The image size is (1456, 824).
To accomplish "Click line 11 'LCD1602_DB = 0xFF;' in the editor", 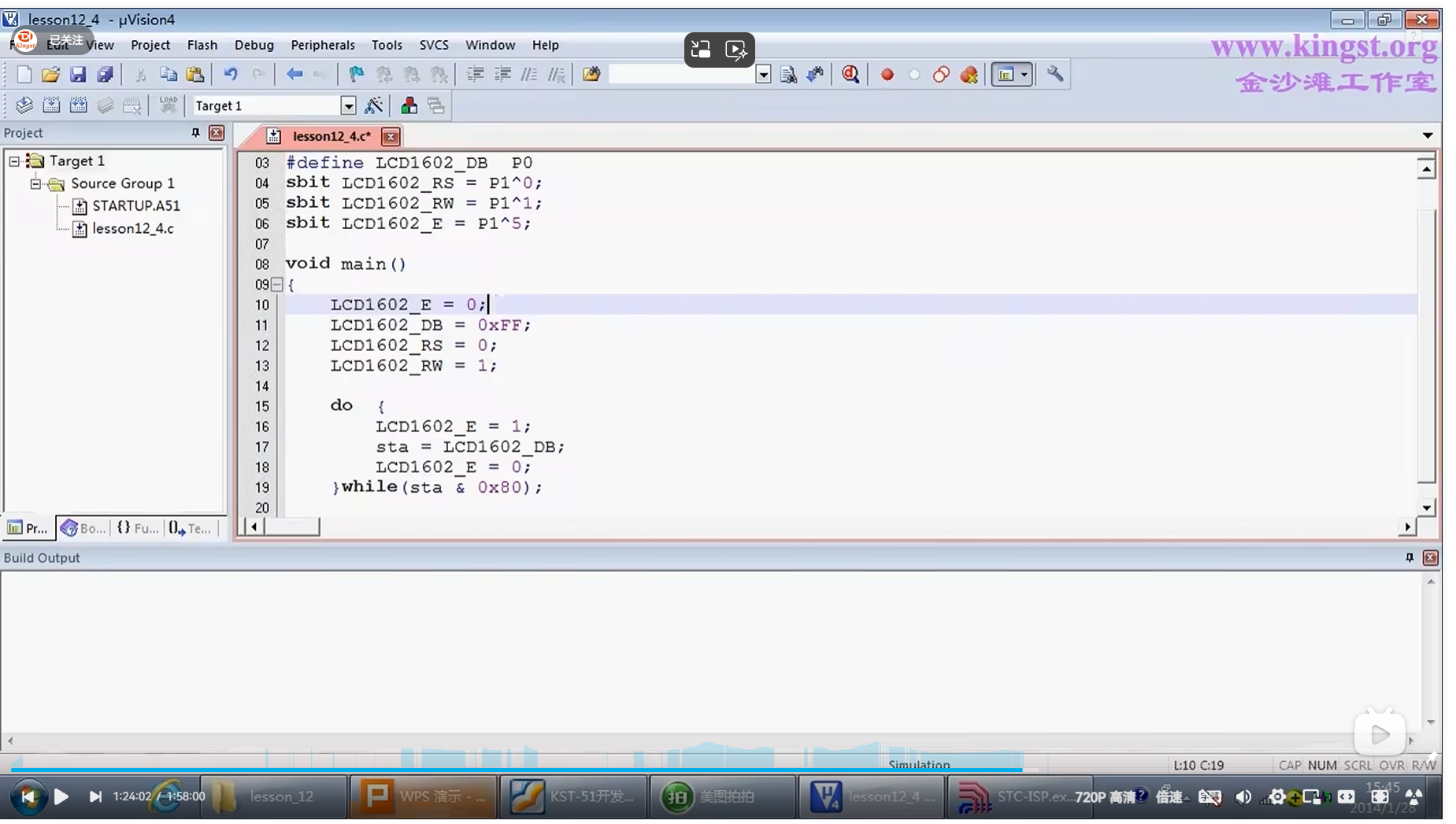I will click(x=430, y=325).
